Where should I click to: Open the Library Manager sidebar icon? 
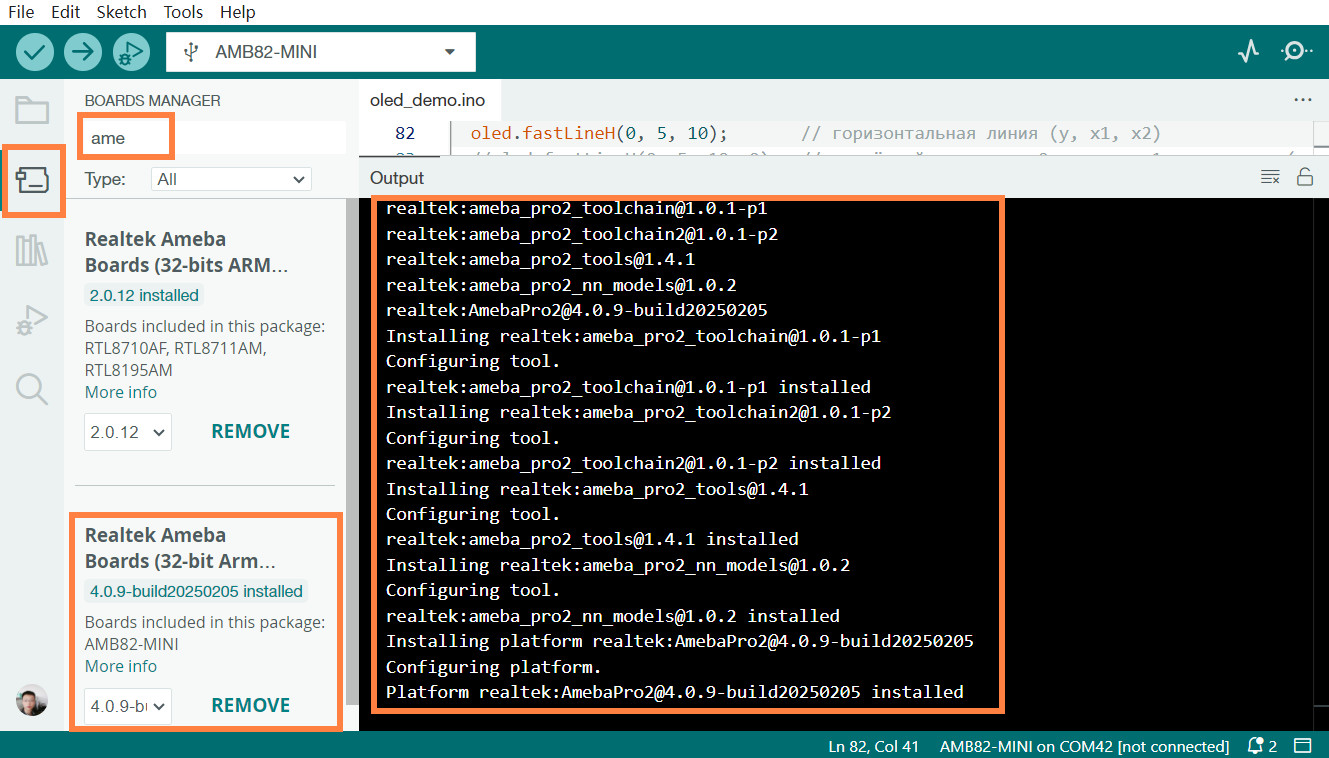click(32, 250)
